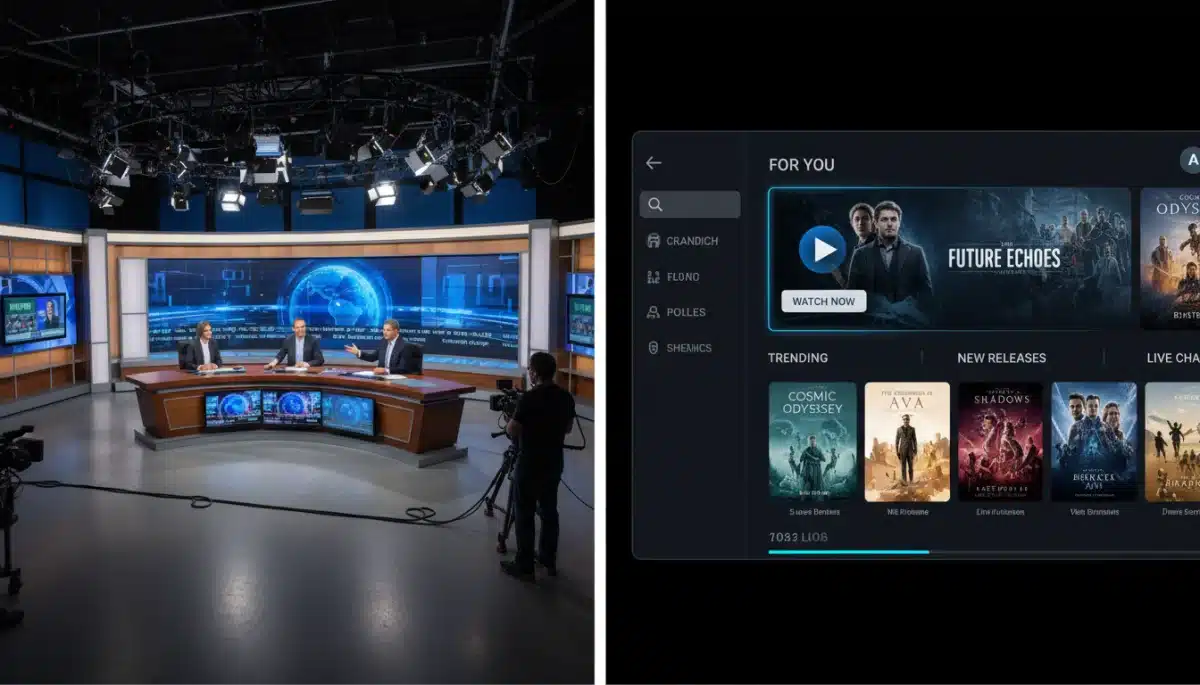Click the icon beside CRANDICH in the sidebar
The width and height of the screenshot is (1200, 685).
pos(654,241)
